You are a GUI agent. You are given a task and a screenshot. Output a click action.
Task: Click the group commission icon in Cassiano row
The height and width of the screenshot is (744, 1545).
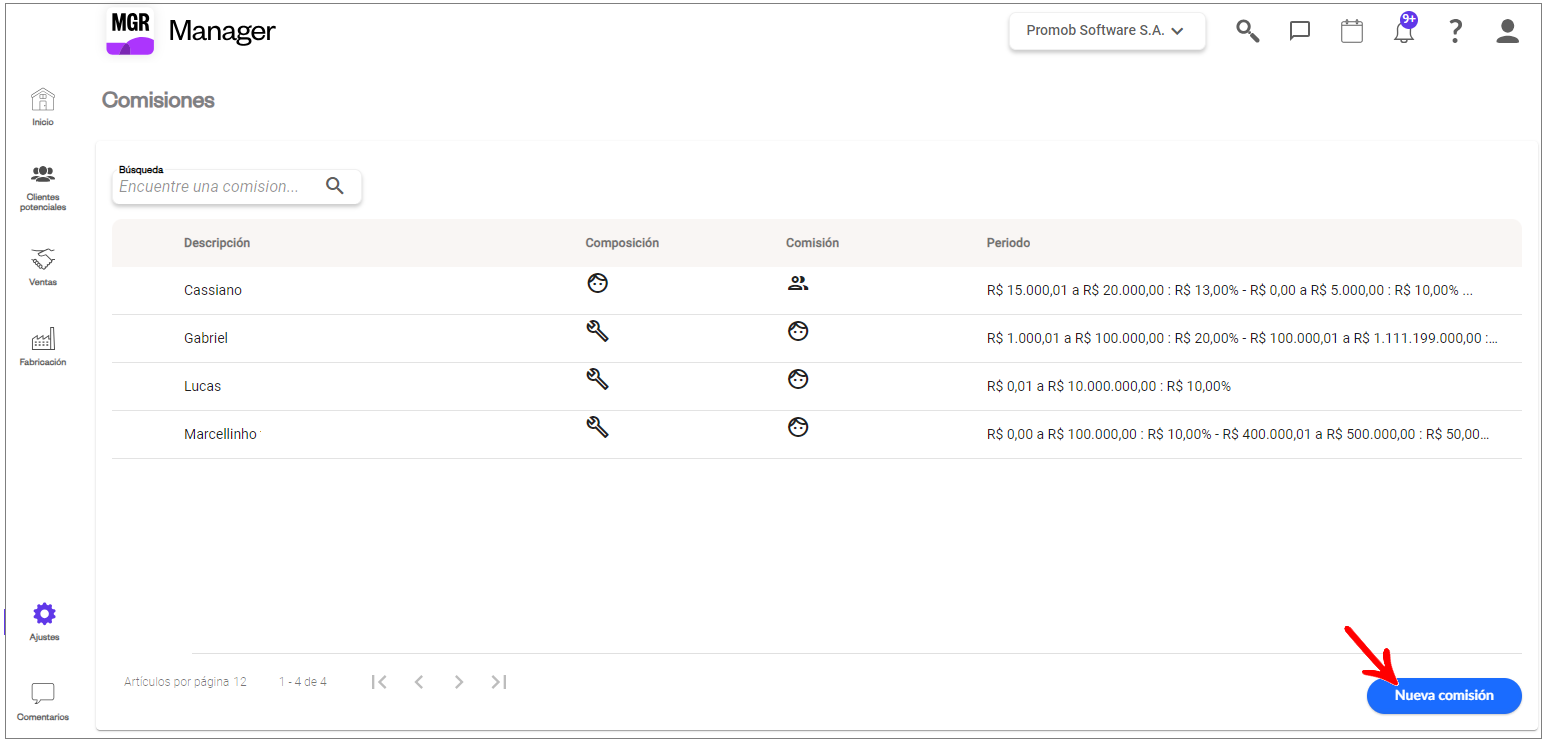click(x=798, y=283)
